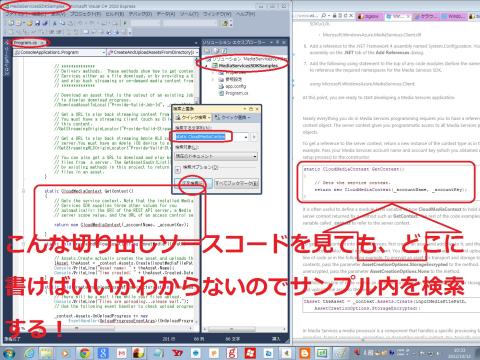Open the file explorer folder taskbar icon

[x=47, y=353]
